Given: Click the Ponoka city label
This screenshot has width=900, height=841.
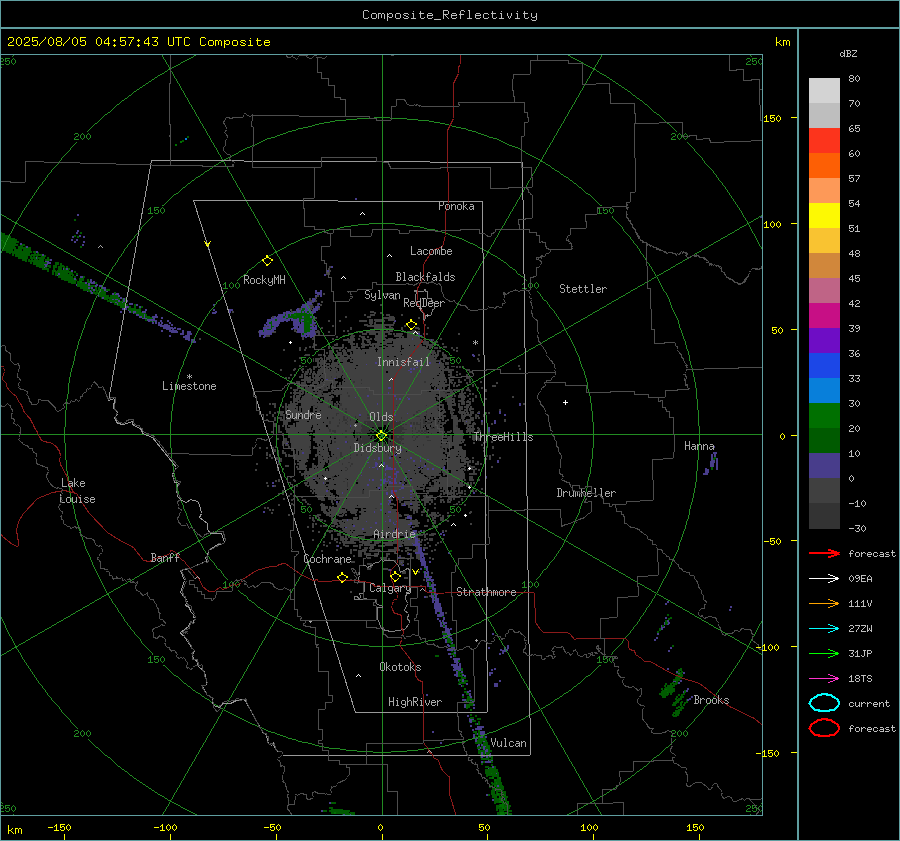Looking at the screenshot, I should point(456,206).
